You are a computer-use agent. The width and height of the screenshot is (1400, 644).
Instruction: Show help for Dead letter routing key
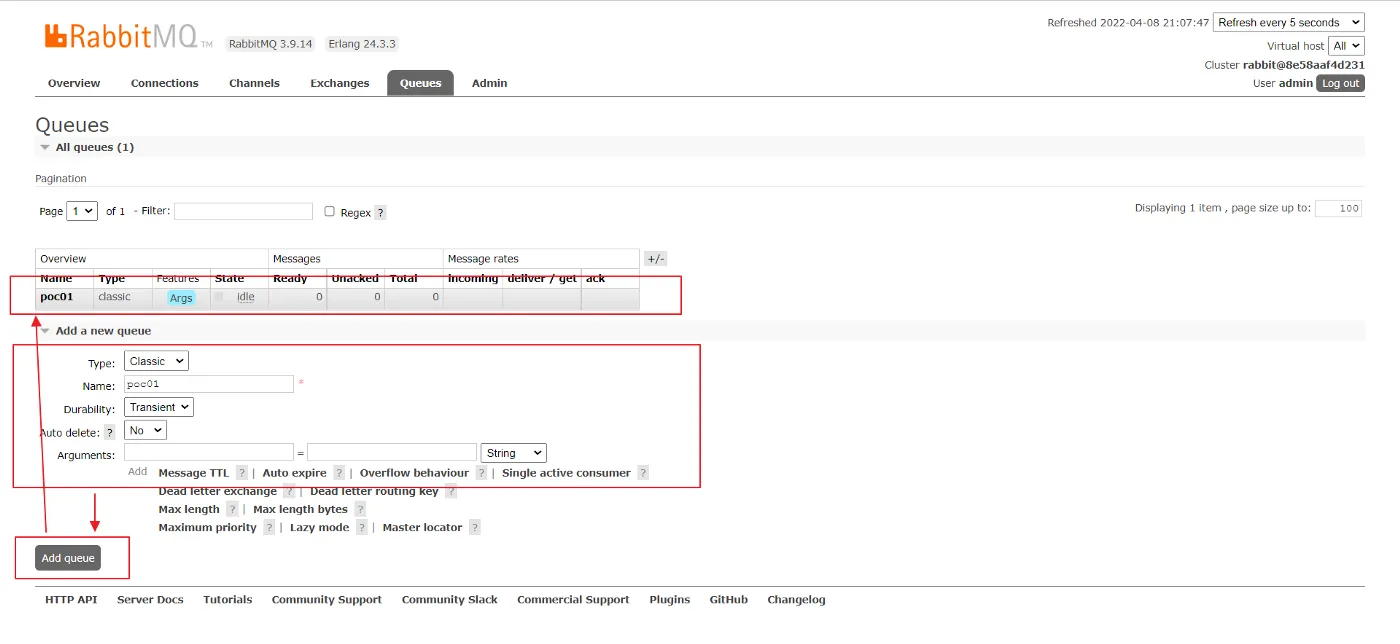[451, 491]
